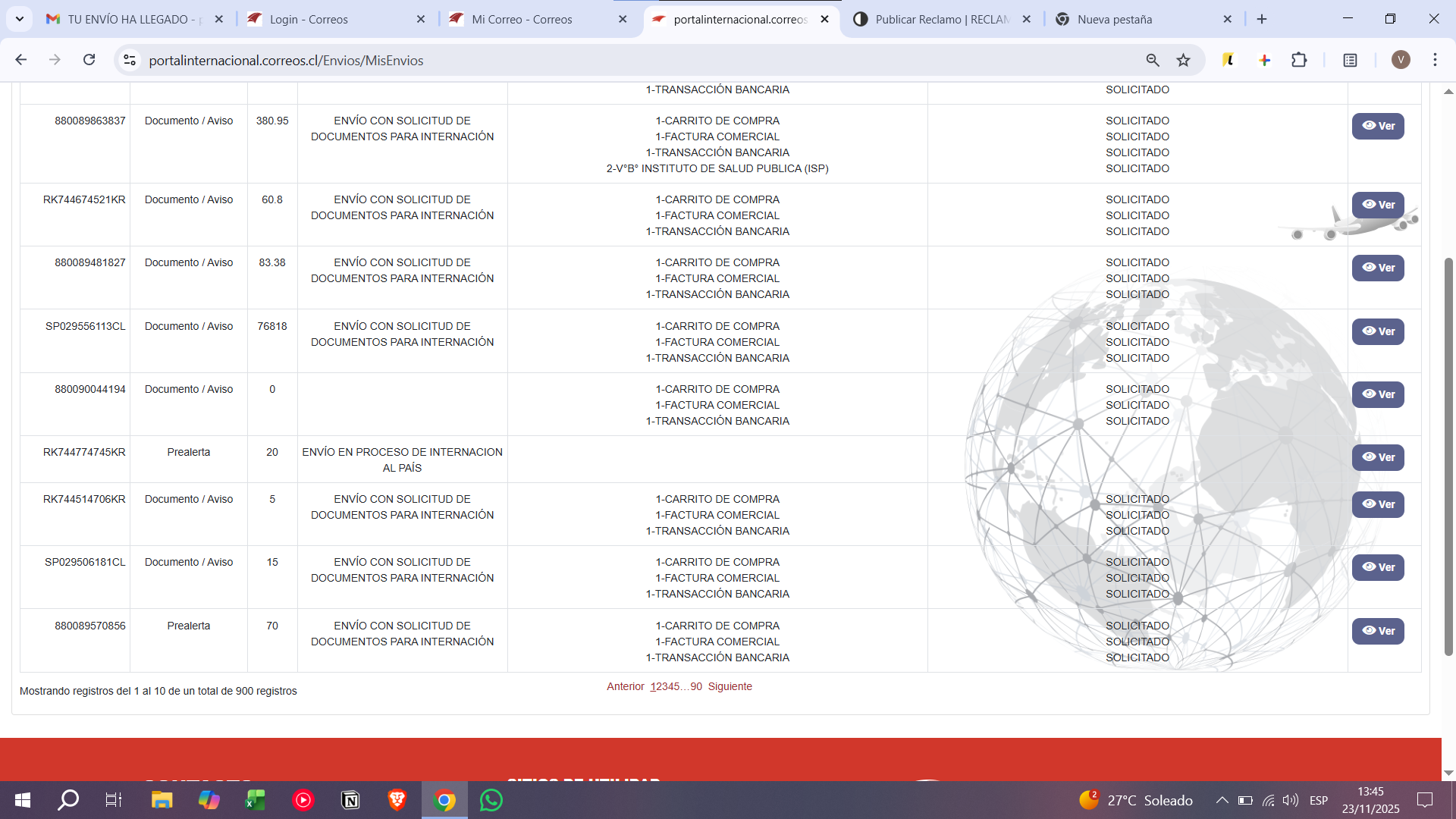Click the zoom magnifier icon in omnibox
Screen dimensions: 1456x819
click(1152, 60)
